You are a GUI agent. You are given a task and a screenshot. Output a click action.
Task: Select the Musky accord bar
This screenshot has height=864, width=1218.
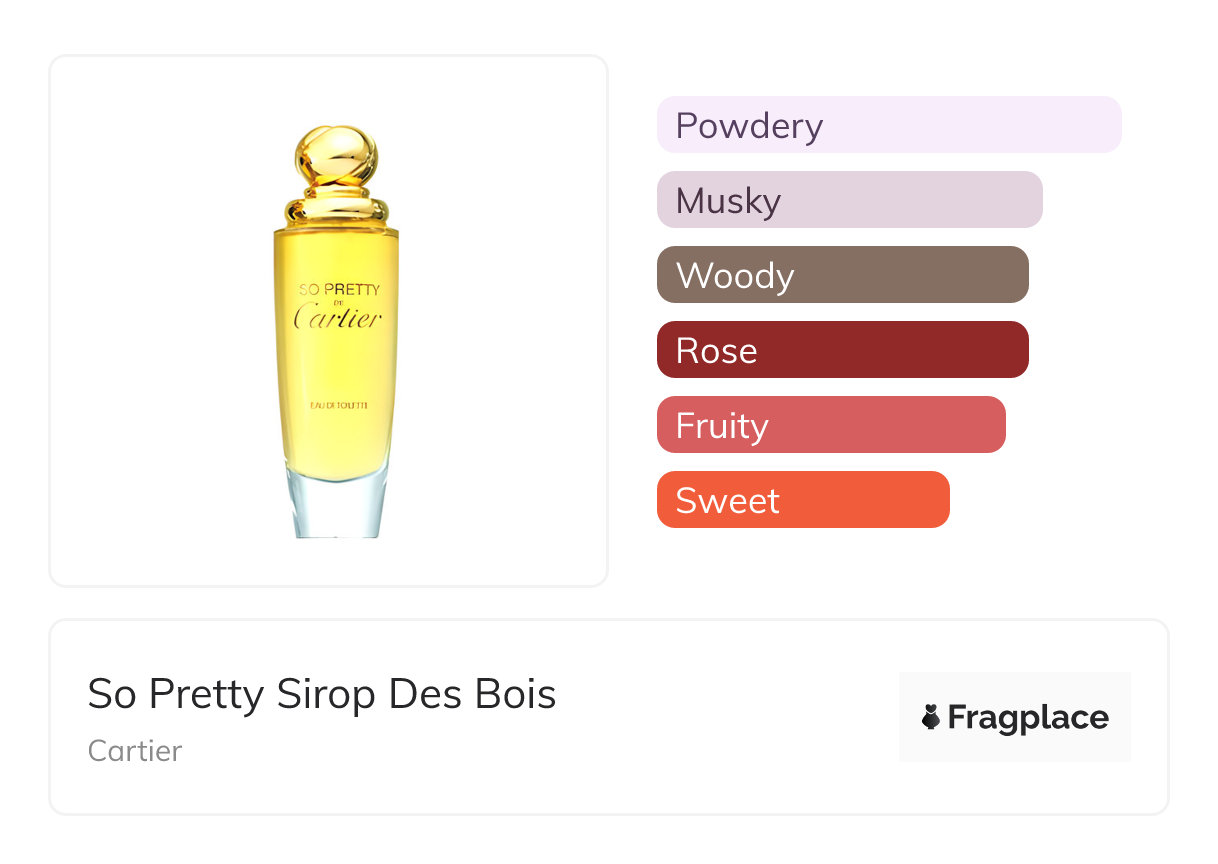coord(849,200)
